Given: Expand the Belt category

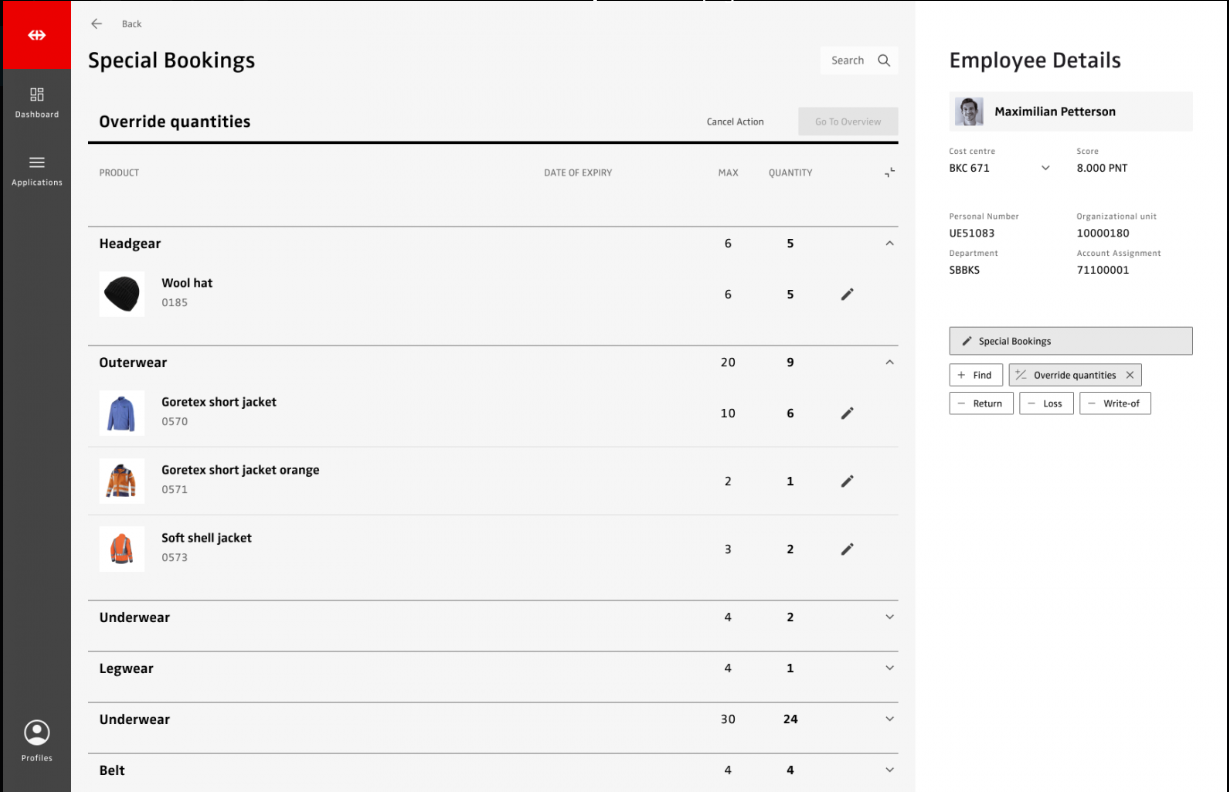Looking at the screenshot, I should point(889,770).
